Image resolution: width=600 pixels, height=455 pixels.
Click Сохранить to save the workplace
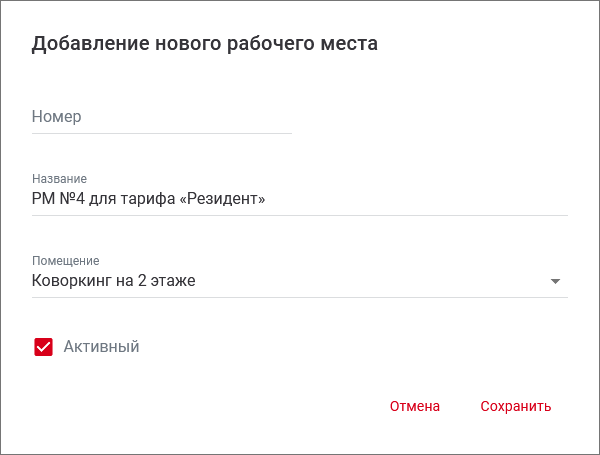[515, 407]
